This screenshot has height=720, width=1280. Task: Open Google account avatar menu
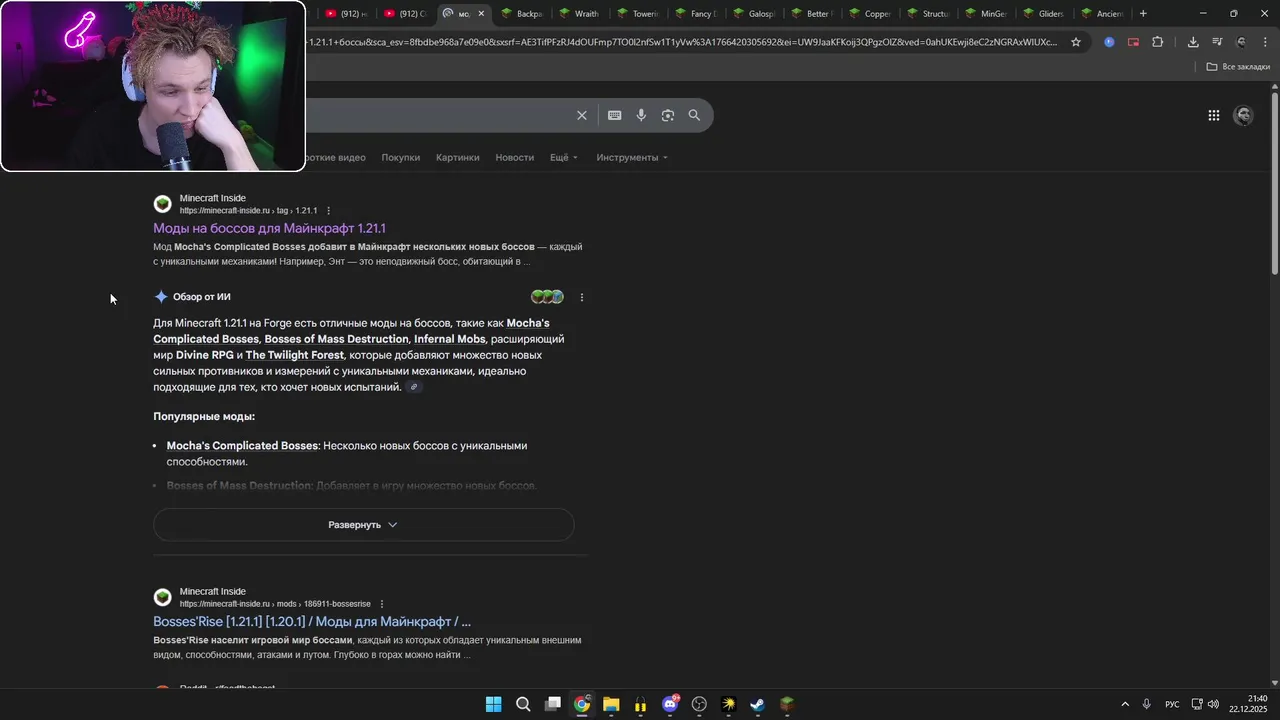pyautogui.click(x=1244, y=115)
